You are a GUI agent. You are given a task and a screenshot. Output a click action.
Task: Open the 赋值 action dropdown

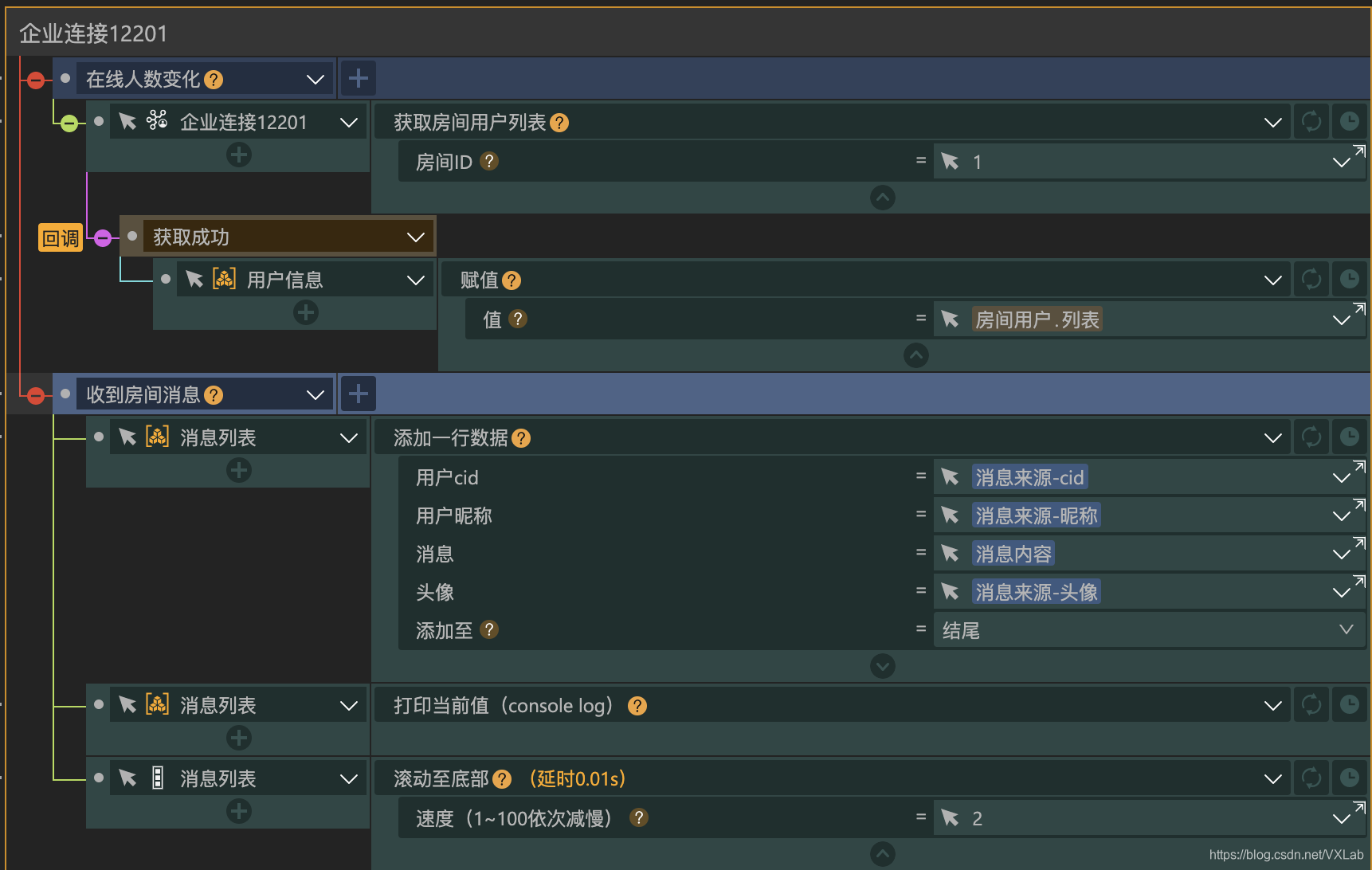click(x=1273, y=280)
